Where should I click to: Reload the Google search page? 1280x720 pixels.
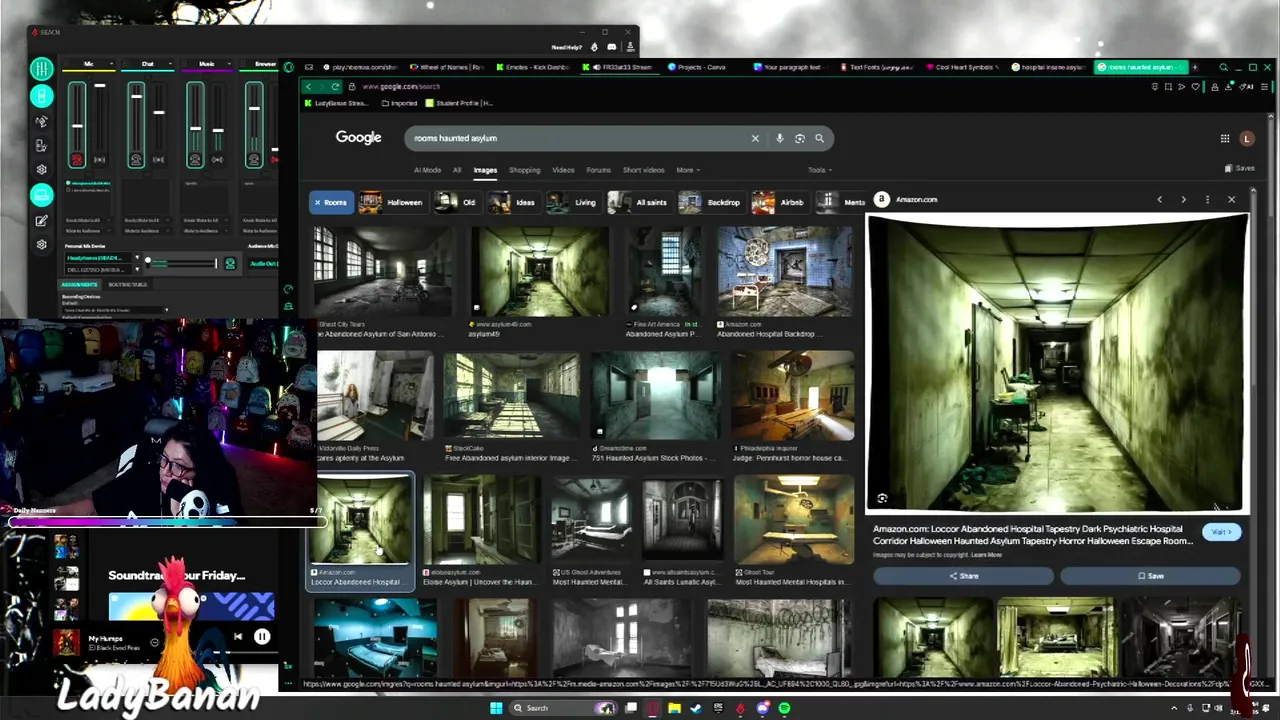[x=336, y=86]
